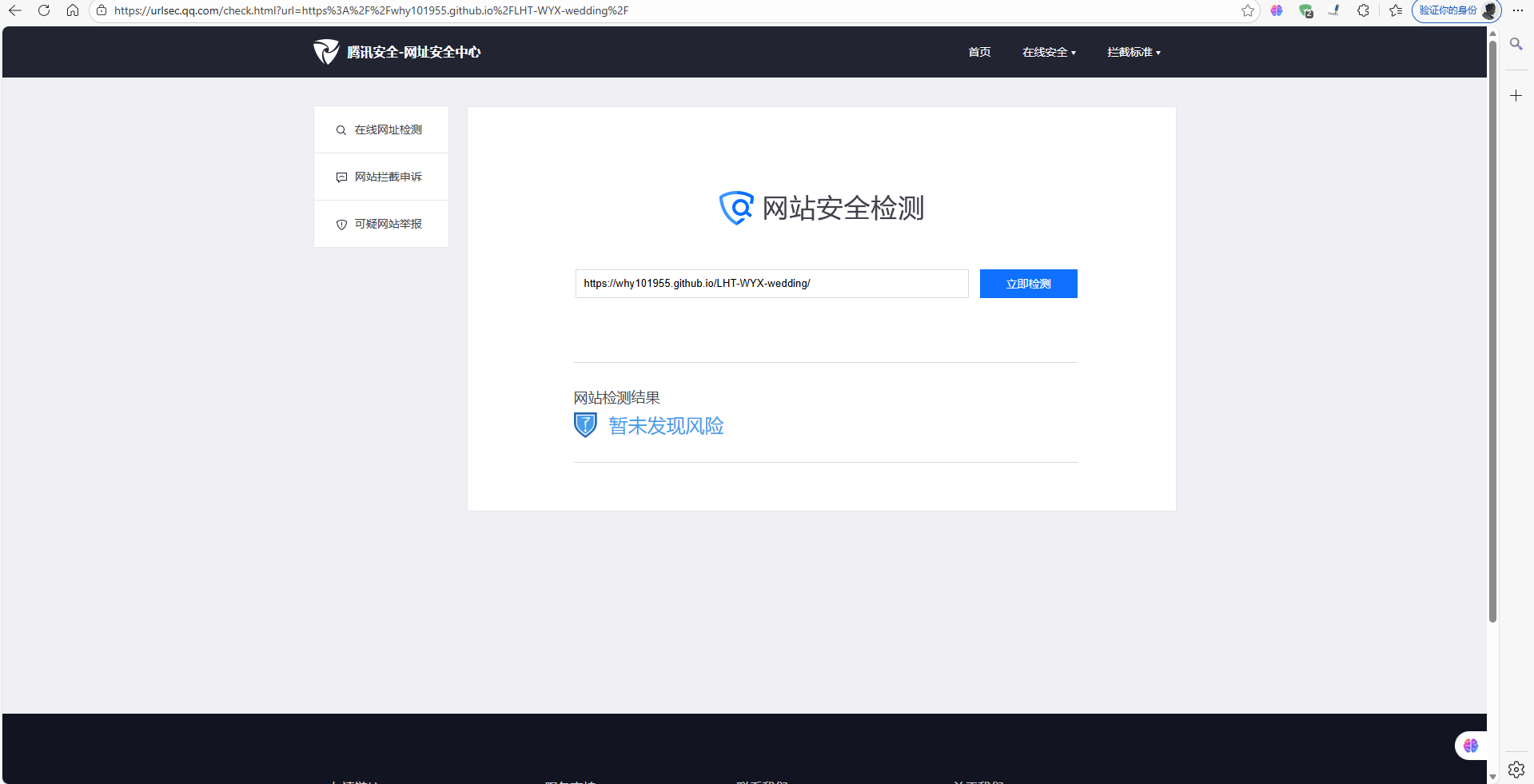The image size is (1534, 784).
Task: Click the website safety check logo icon
Action: click(736, 208)
